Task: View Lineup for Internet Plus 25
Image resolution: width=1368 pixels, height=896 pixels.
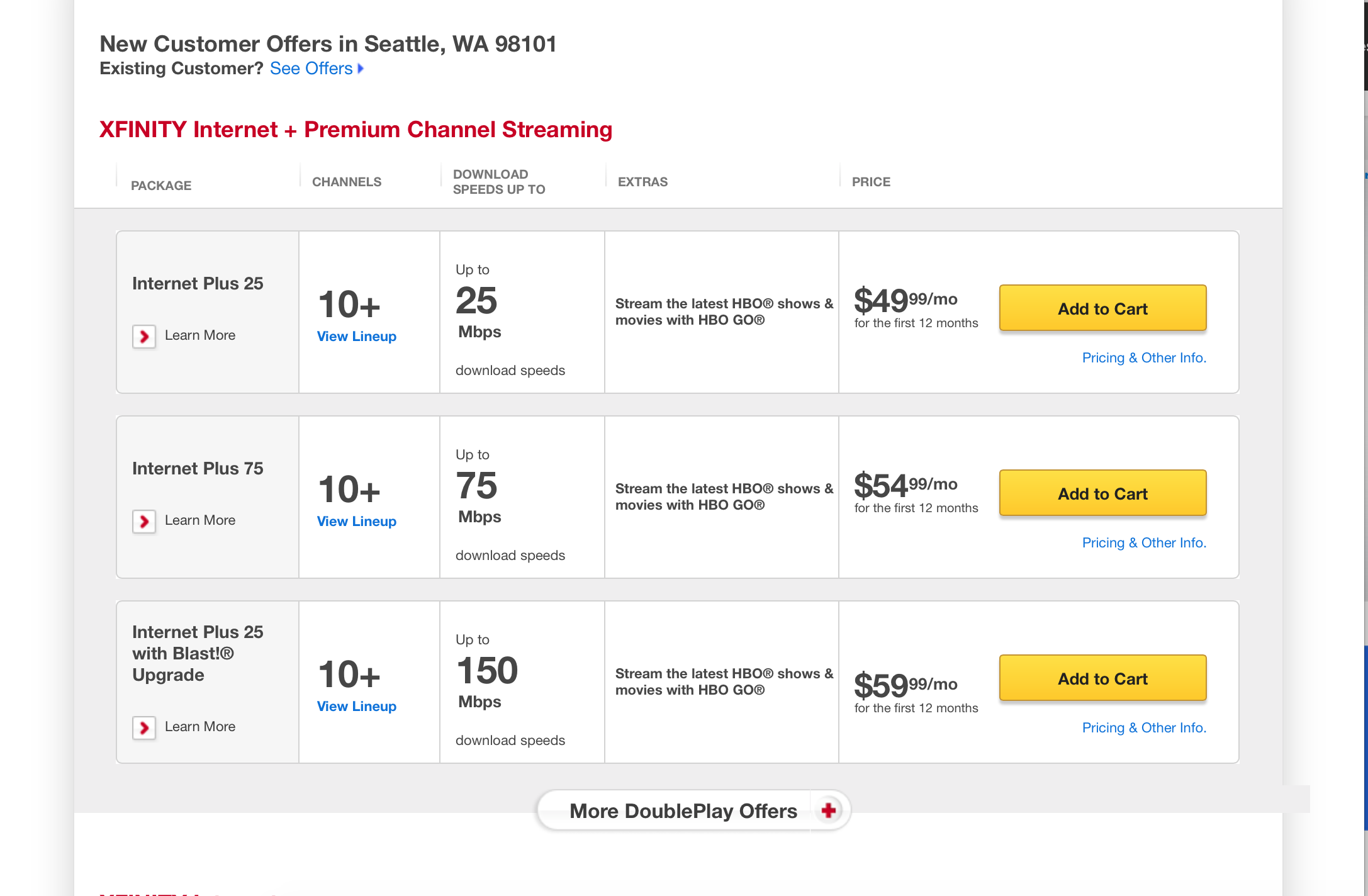Action: tap(357, 337)
